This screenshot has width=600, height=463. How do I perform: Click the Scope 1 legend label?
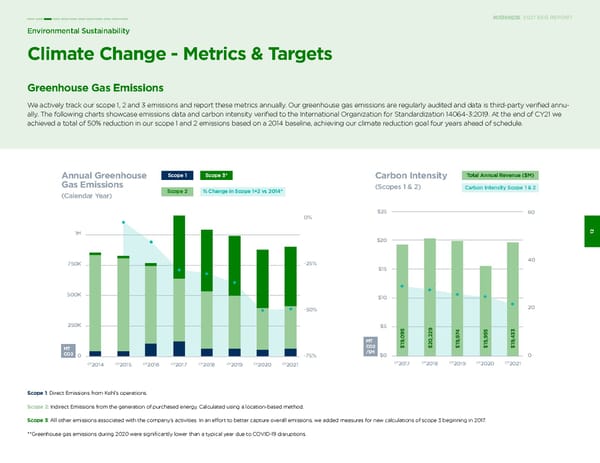pyautogui.click(x=177, y=177)
